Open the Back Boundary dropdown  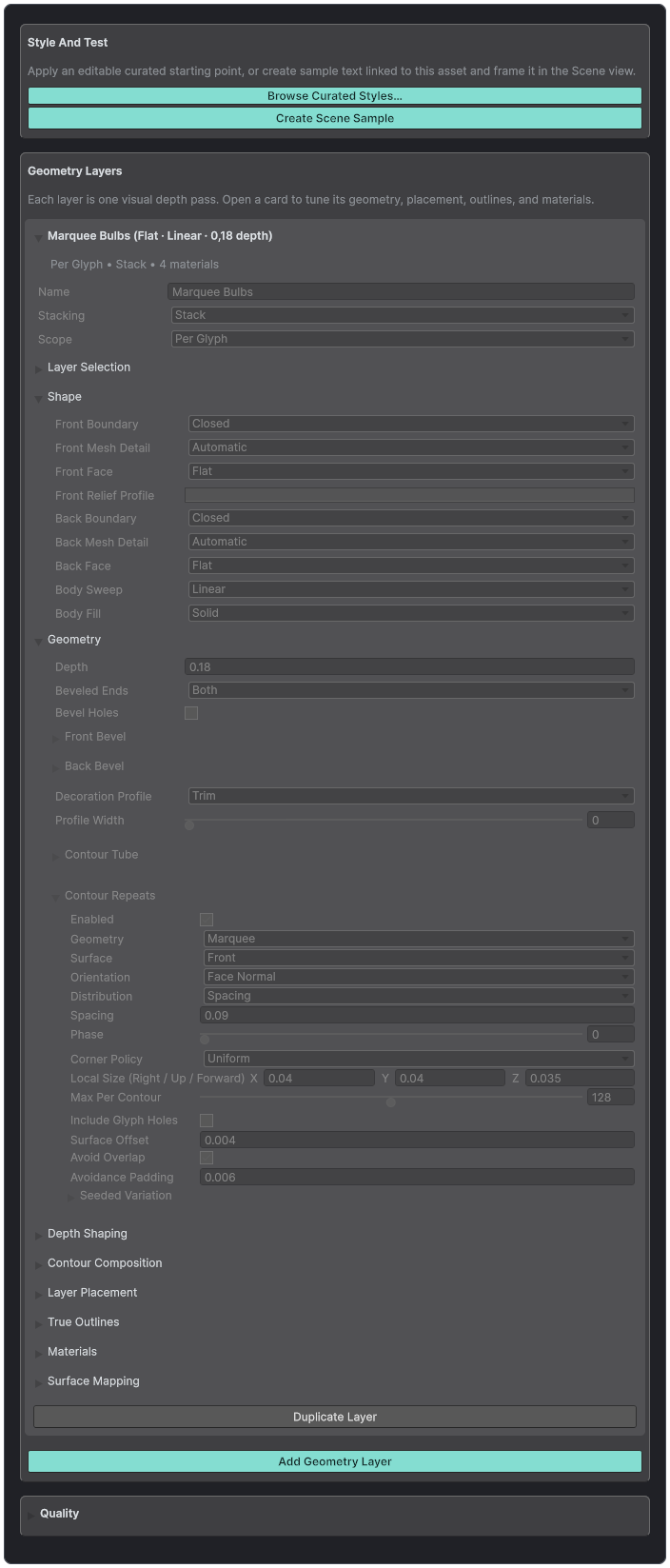tap(411, 518)
